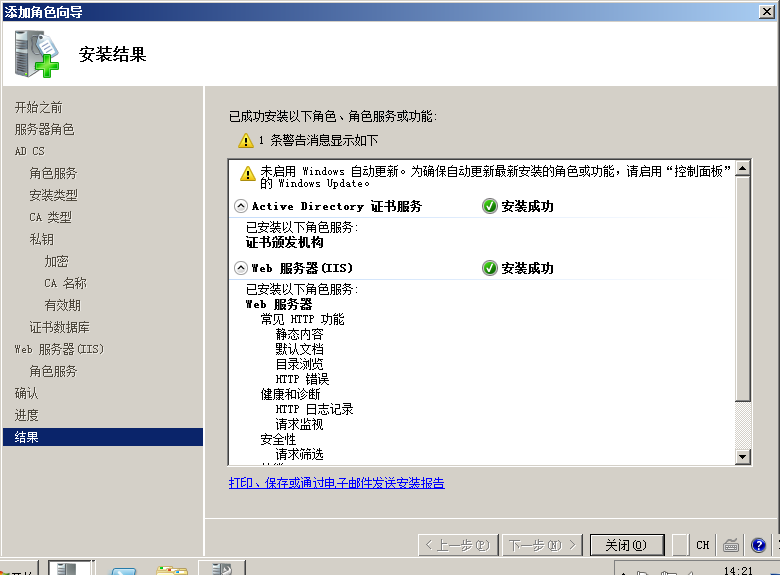
Task: Select 有效期 step in sidebar
Action: 62,305
